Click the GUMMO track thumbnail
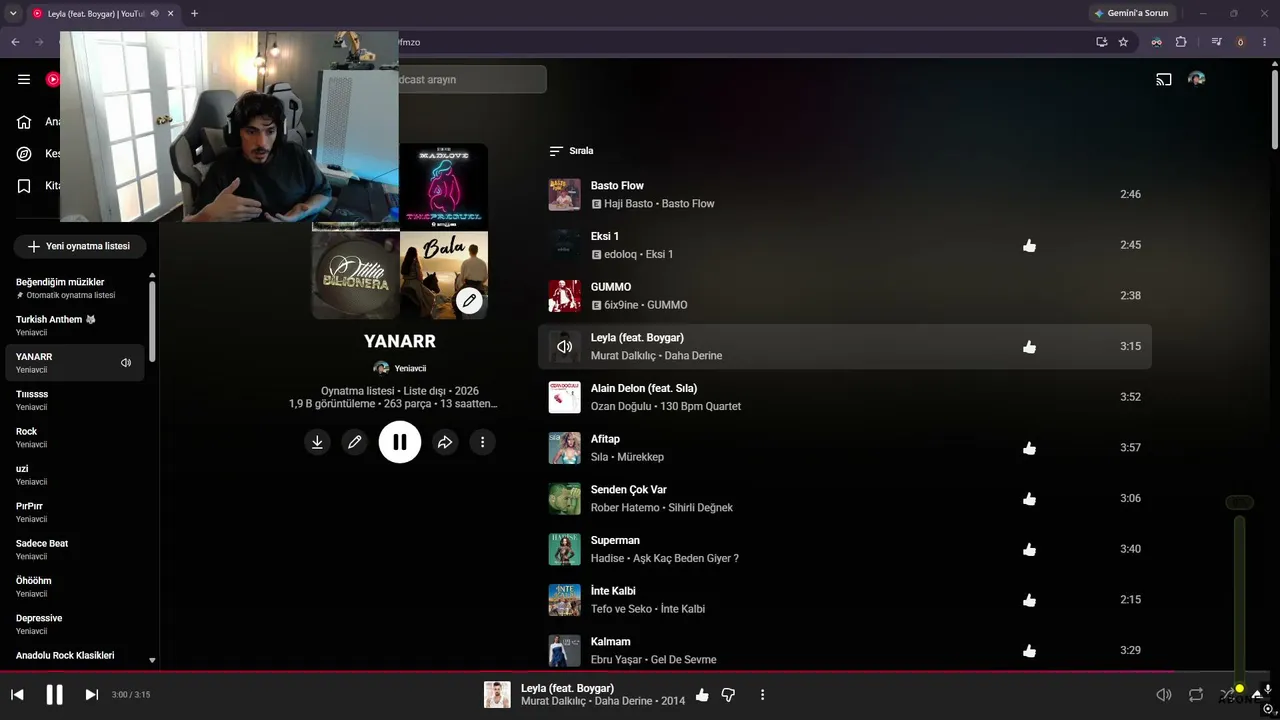This screenshot has height=720, width=1280. 565,296
